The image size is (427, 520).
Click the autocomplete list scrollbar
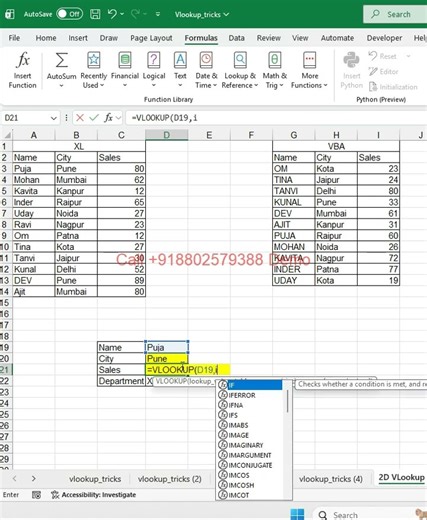click(x=287, y=402)
